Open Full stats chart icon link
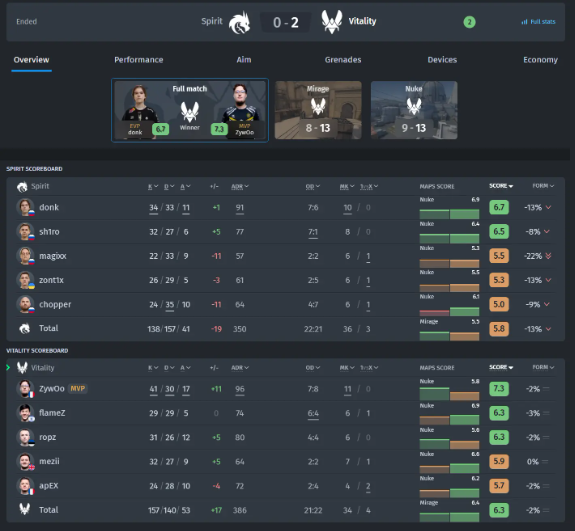This screenshot has height=531, width=575. (x=538, y=22)
